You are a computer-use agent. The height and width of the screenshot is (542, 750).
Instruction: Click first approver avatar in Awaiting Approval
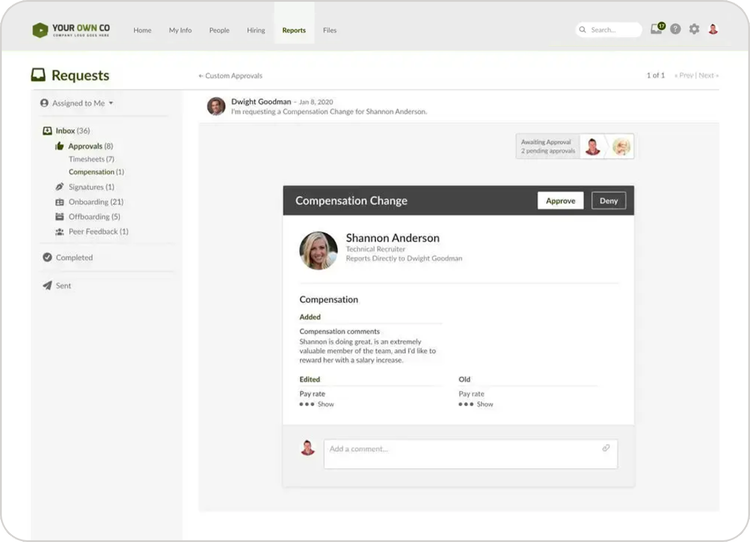(593, 146)
